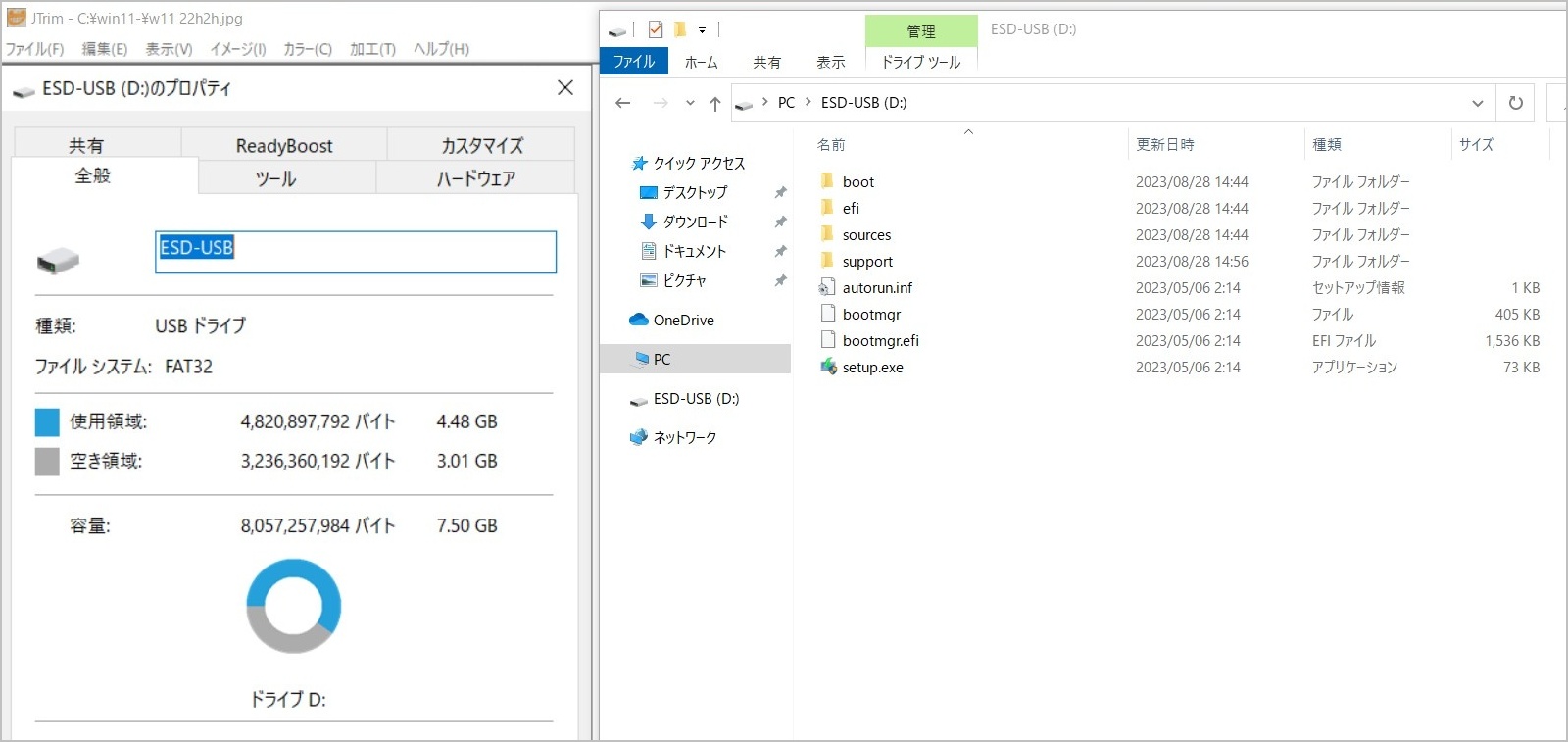Open the JTrim ヘルプ(H) menu
This screenshot has width=1568, height=742.
pyautogui.click(x=441, y=49)
